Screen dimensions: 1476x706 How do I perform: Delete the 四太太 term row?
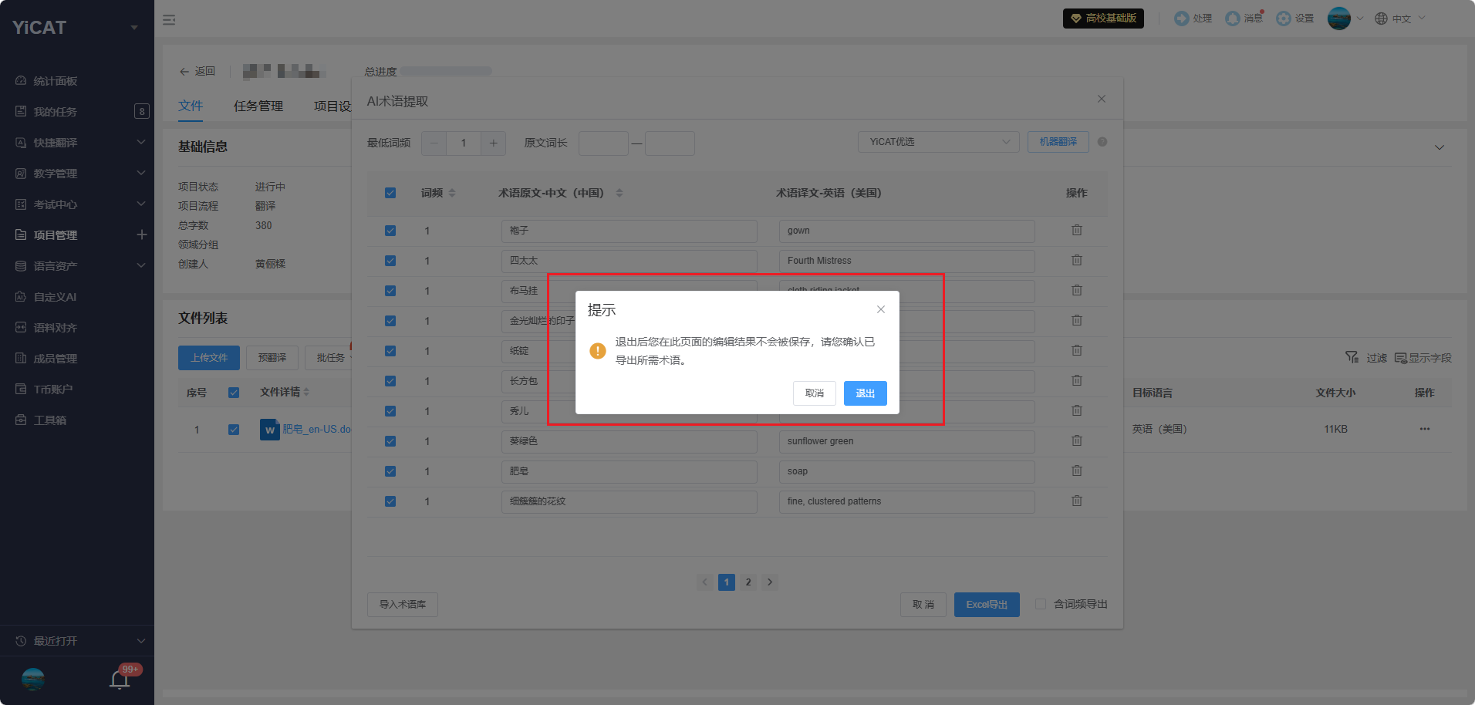[1077, 261]
